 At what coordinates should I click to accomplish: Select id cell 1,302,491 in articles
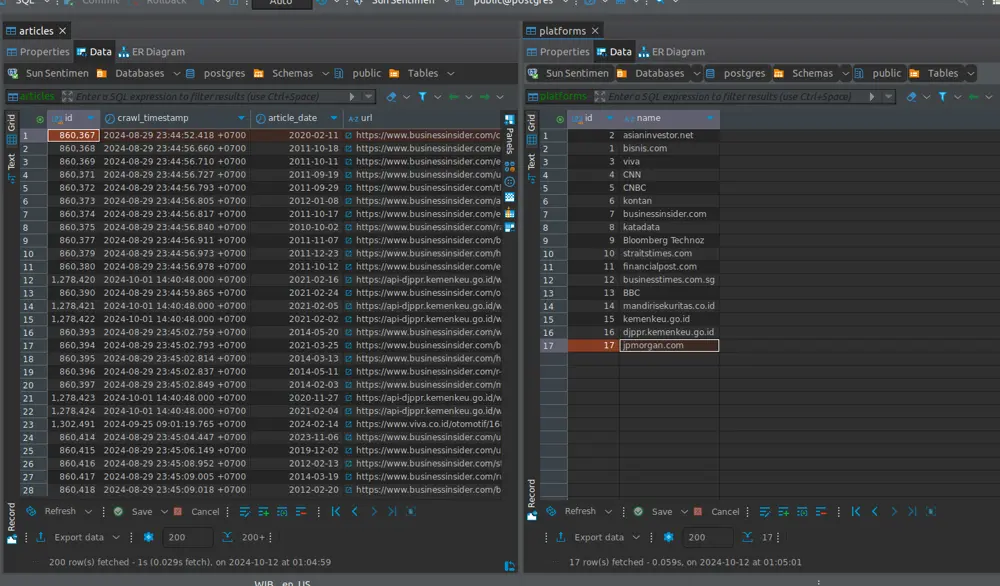pyautogui.click(x=73, y=424)
